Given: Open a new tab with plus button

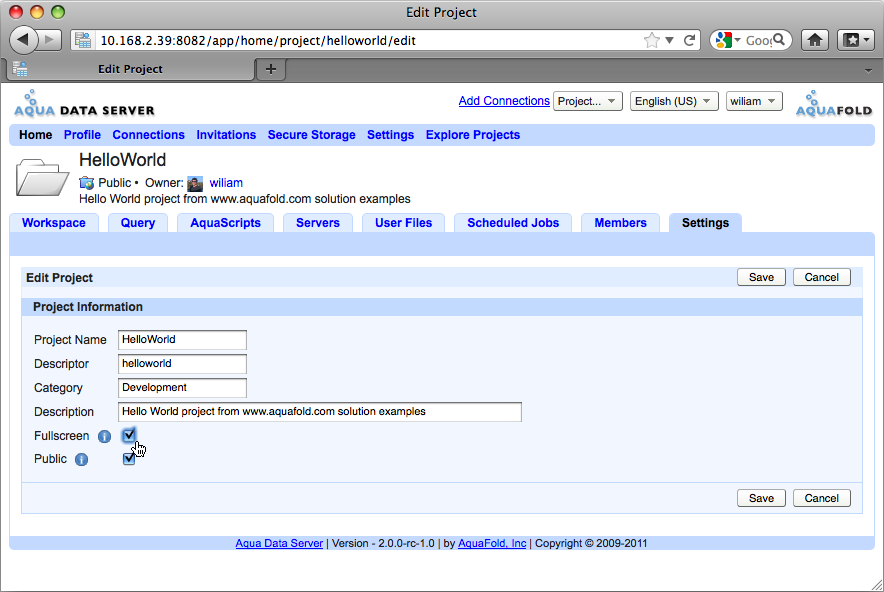Looking at the screenshot, I should coord(271,69).
